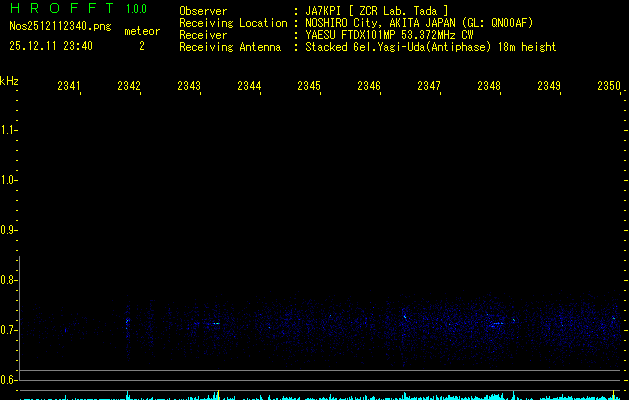
Task: Click the 0.6 frequency axis label
Action: coord(9,380)
